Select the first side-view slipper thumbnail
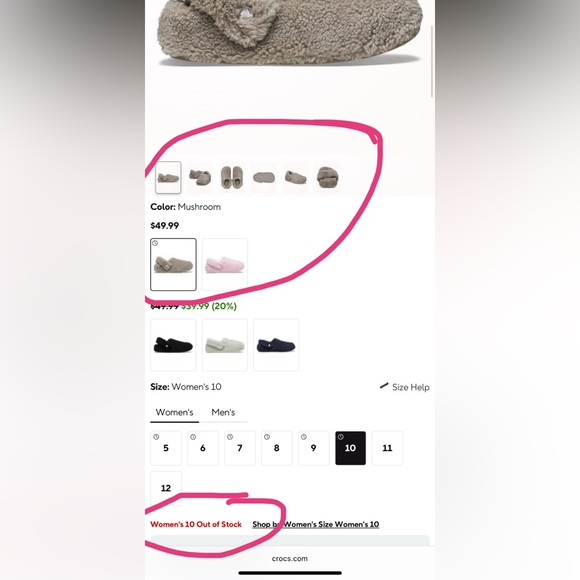580x580 pixels. [168, 177]
